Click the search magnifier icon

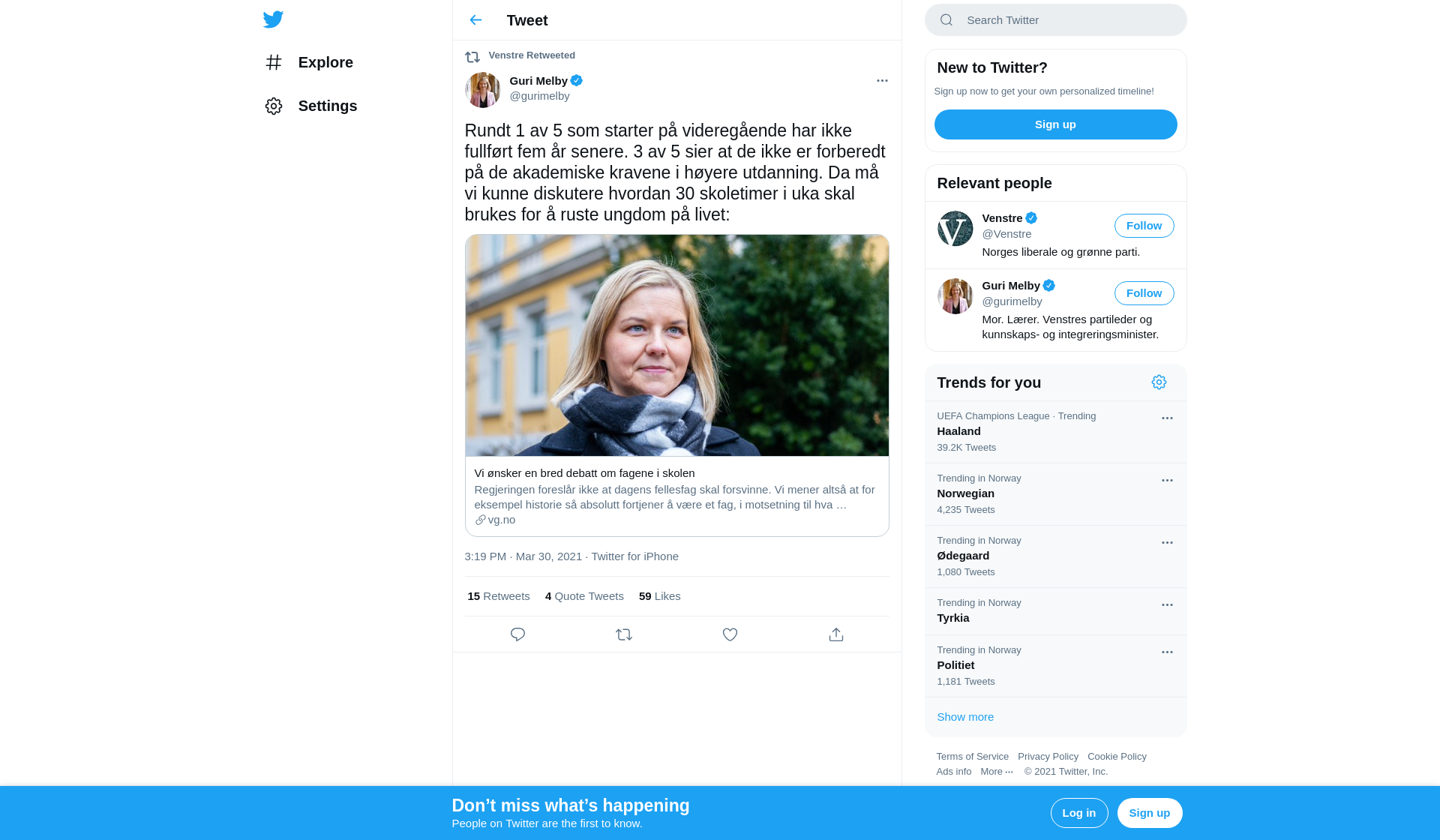click(x=946, y=20)
